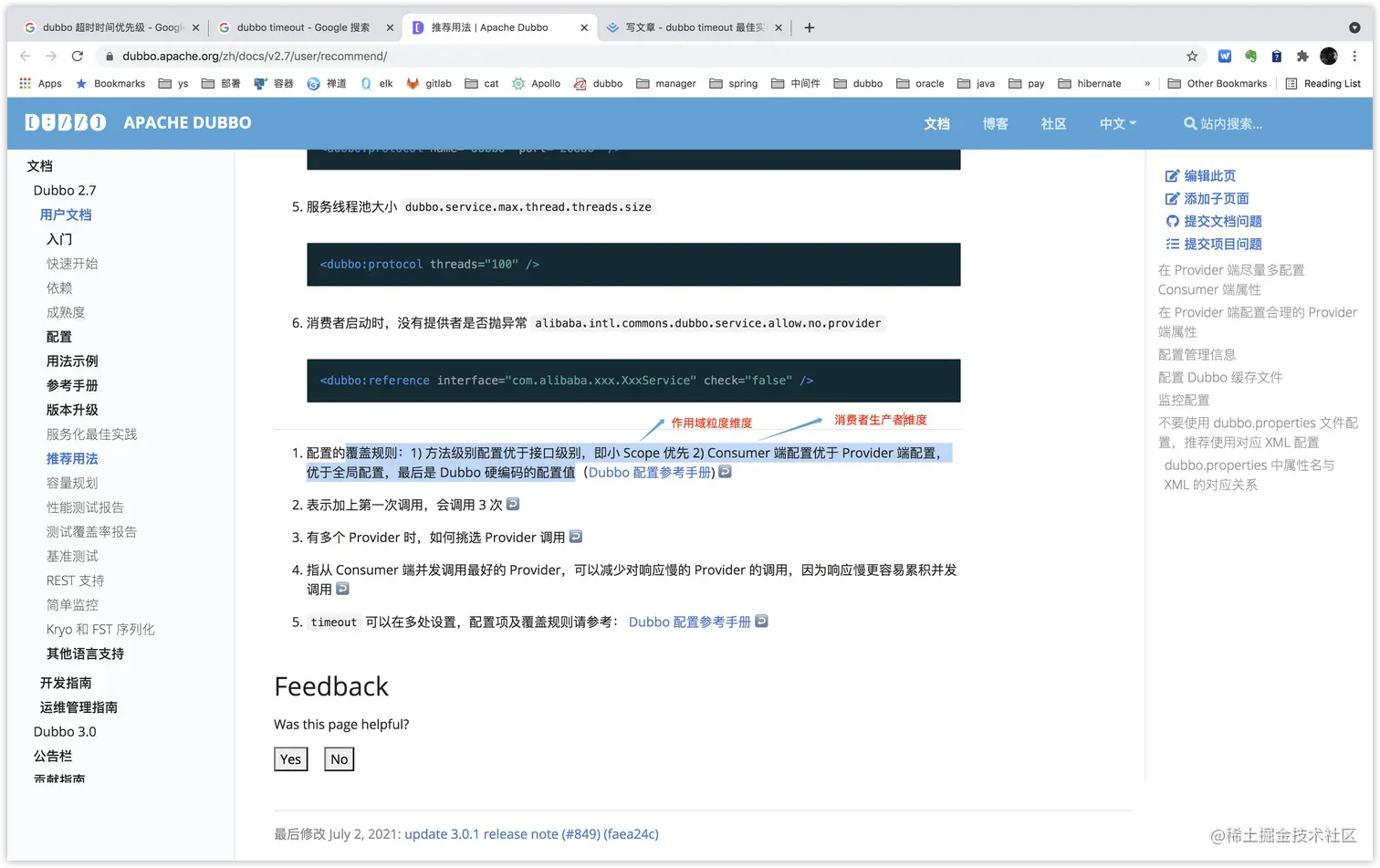Open the Apps grid shortcut
The height and width of the screenshot is (868, 1380).
click(x=40, y=83)
